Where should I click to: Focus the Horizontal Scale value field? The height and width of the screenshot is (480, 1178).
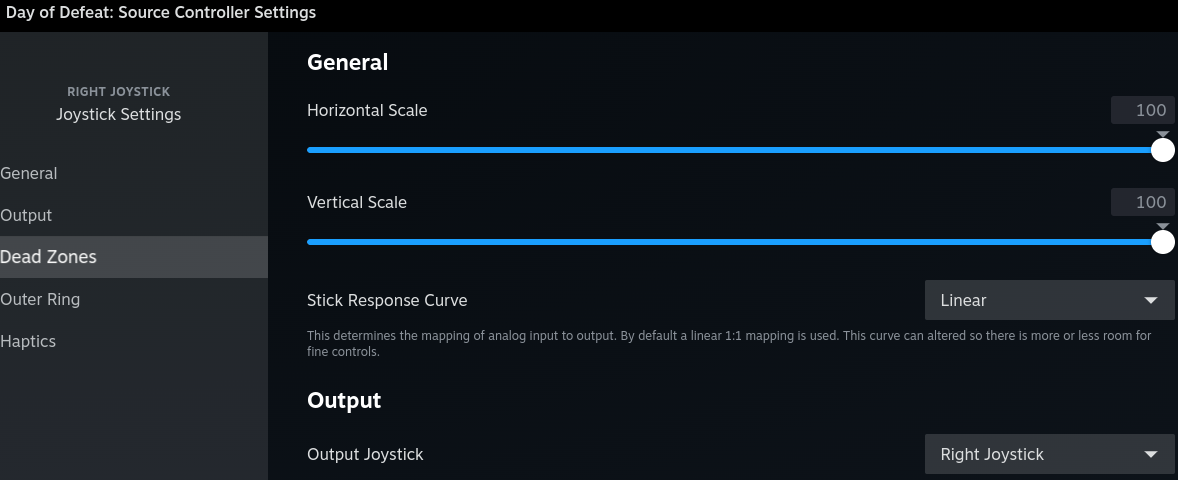click(x=1142, y=110)
